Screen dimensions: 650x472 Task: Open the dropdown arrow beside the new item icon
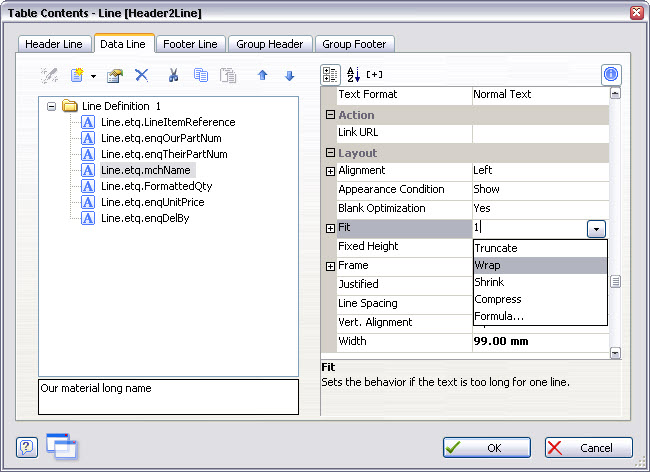point(93,76)
